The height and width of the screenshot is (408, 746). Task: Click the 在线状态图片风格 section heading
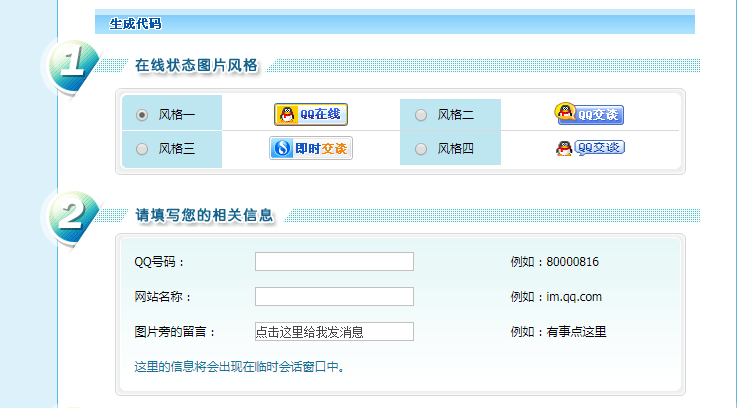(x=196, y=66)
